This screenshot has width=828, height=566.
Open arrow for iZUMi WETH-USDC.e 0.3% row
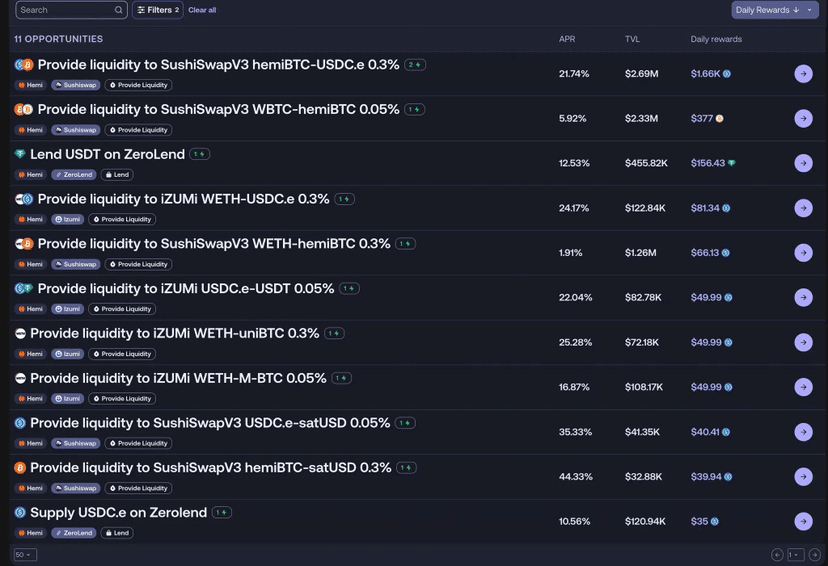tap(803, 208)
